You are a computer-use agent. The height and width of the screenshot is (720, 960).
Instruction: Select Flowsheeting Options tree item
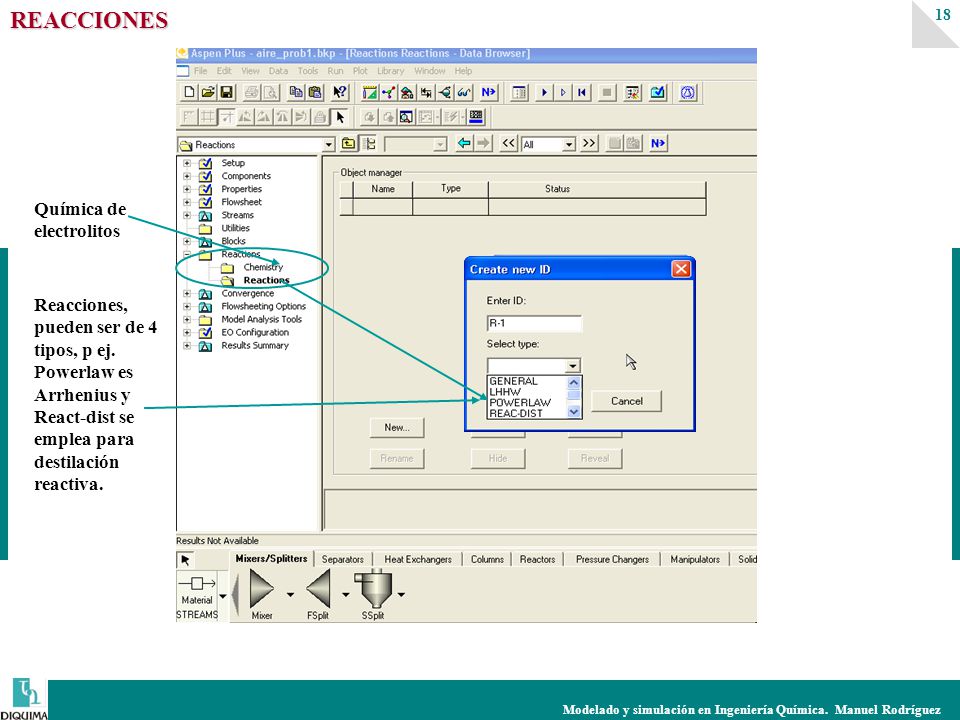coord(263,306)
